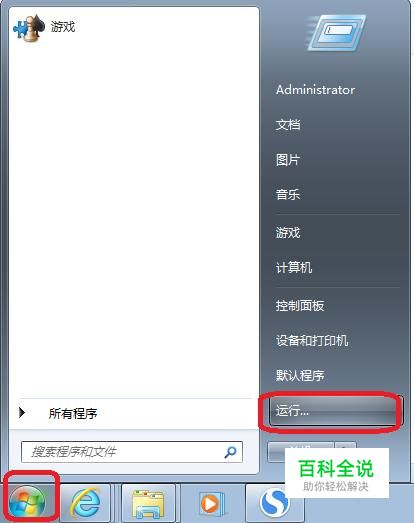
Task: Expand 所有程序 (All Programs) arrow
Action: 22,413
